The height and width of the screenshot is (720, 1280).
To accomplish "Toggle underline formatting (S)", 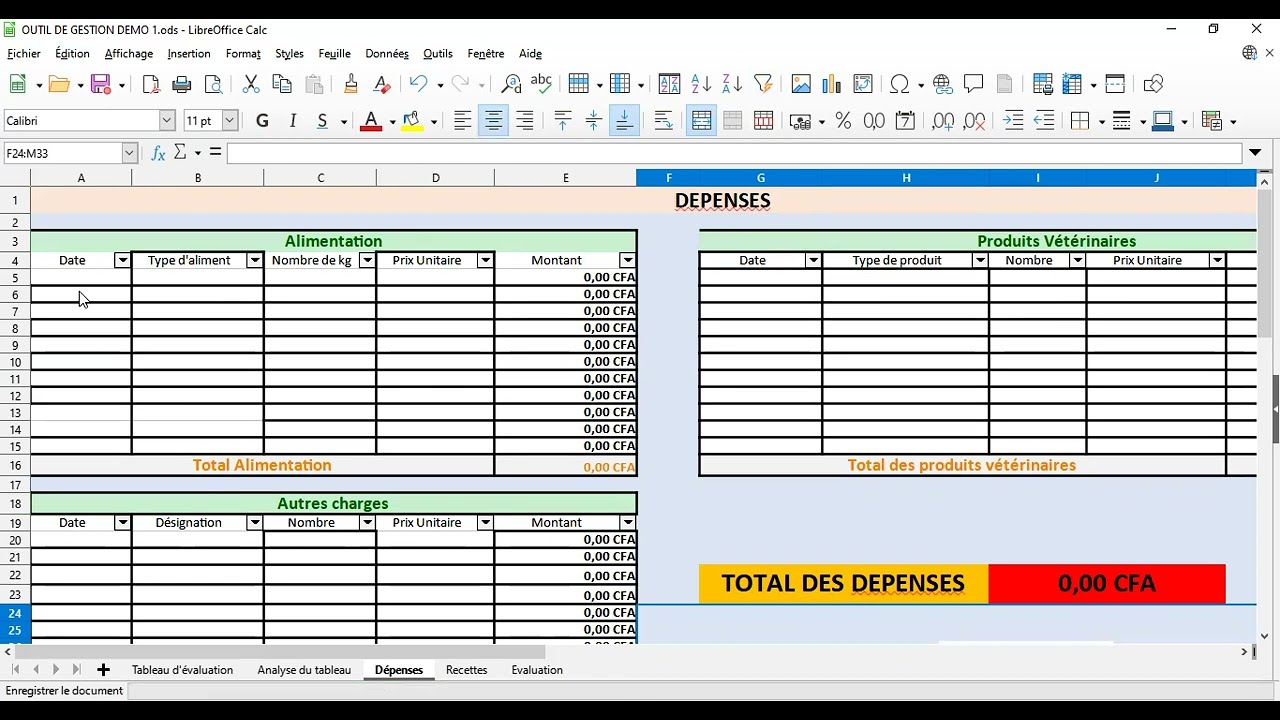I will [322, 121].
